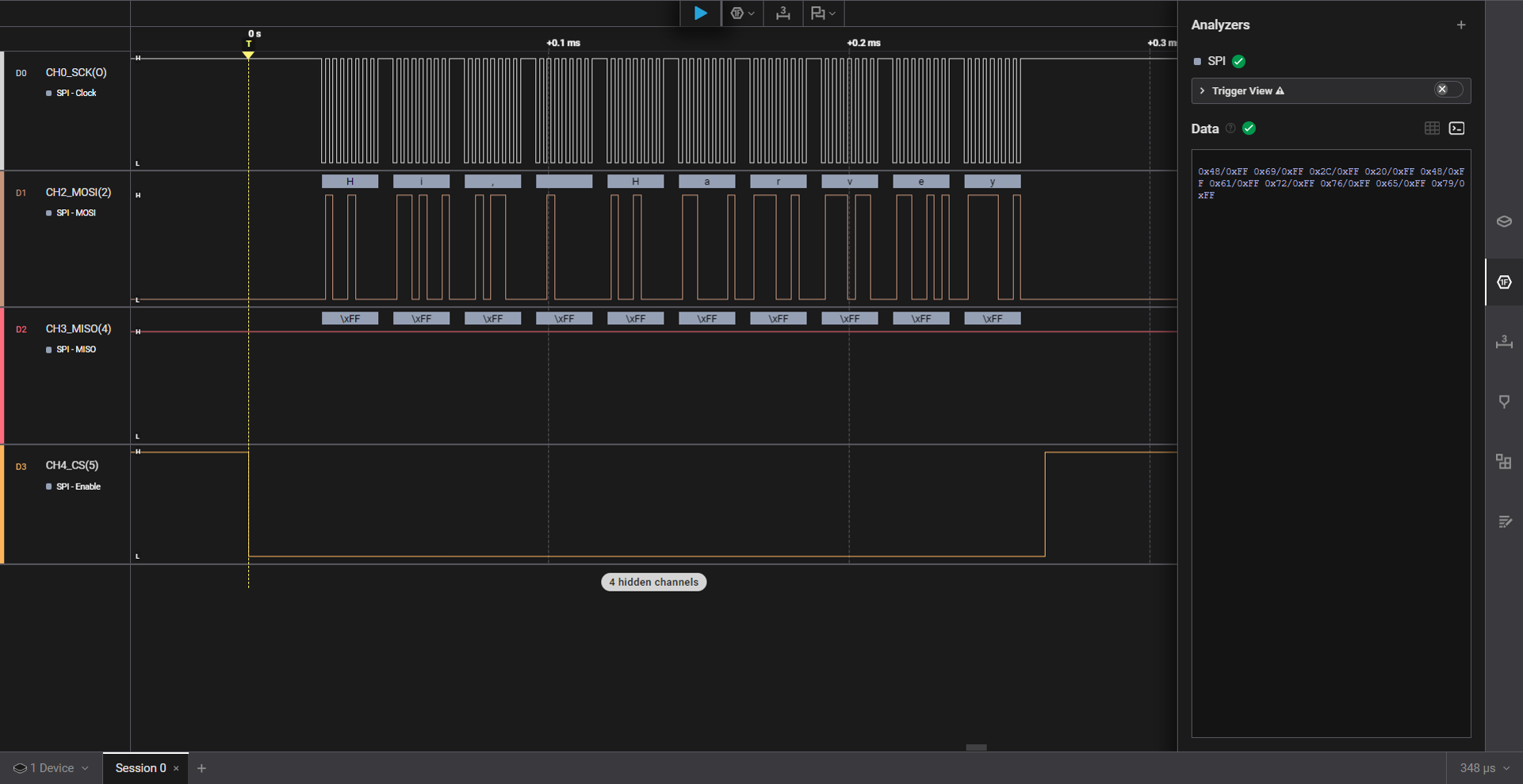The height and width of the screenshot is (784, 1523).
Task: Open the annotations dropdown in the toolbar
Action: coord(822,13)
